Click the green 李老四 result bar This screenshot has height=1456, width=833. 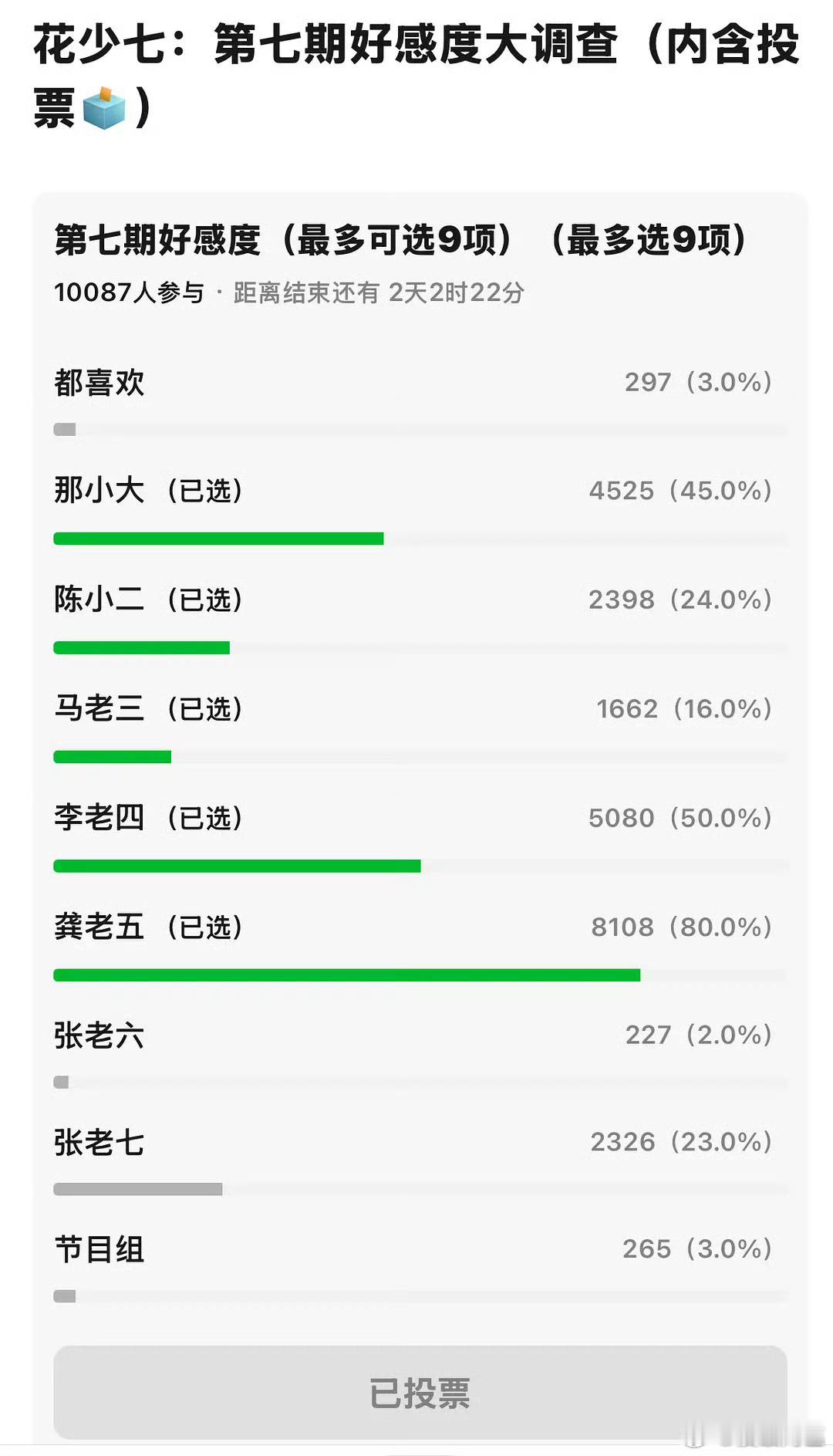[x=237, y=867]
